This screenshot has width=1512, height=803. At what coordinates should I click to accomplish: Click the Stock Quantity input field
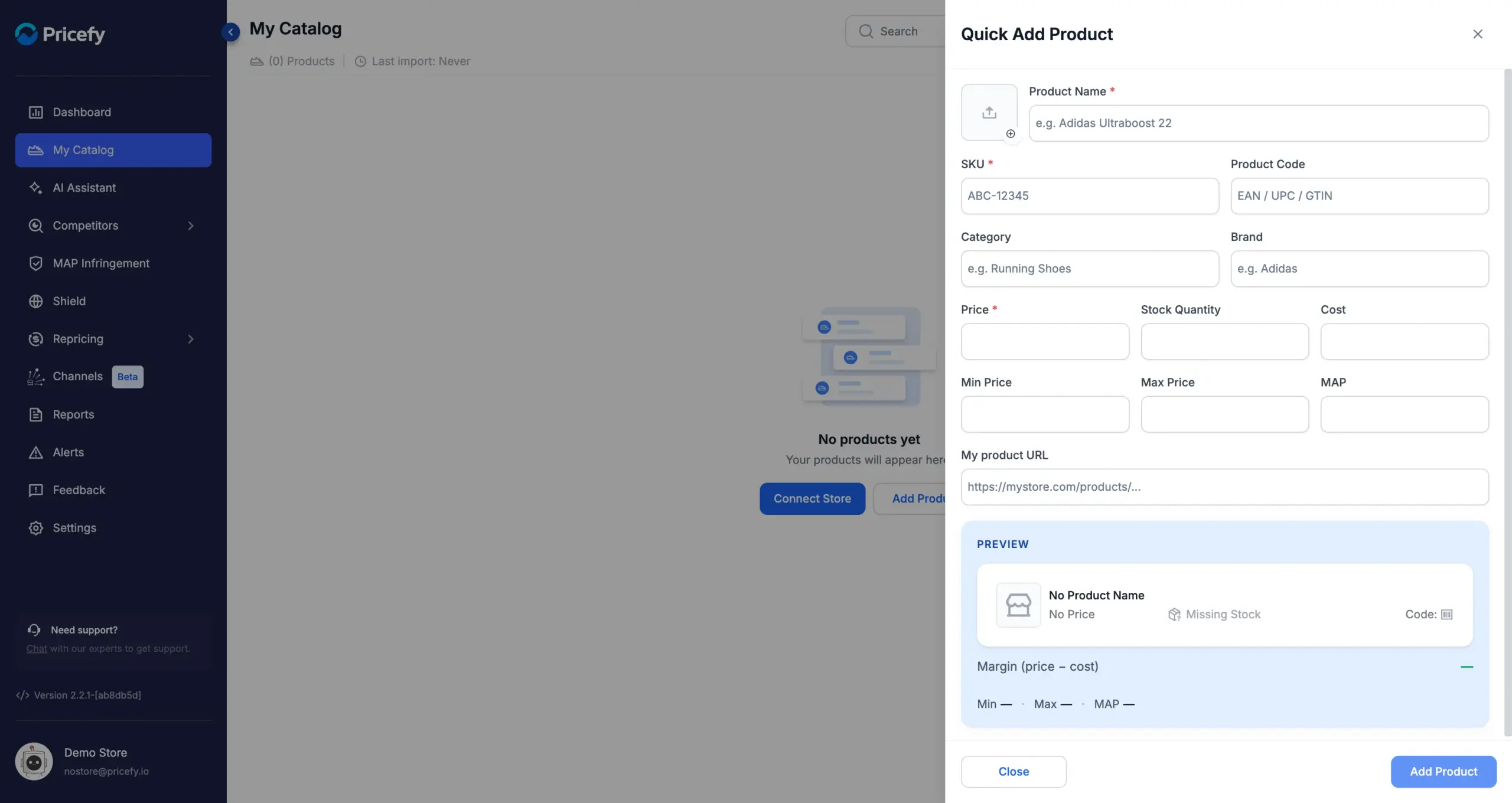click(1225, 341)
